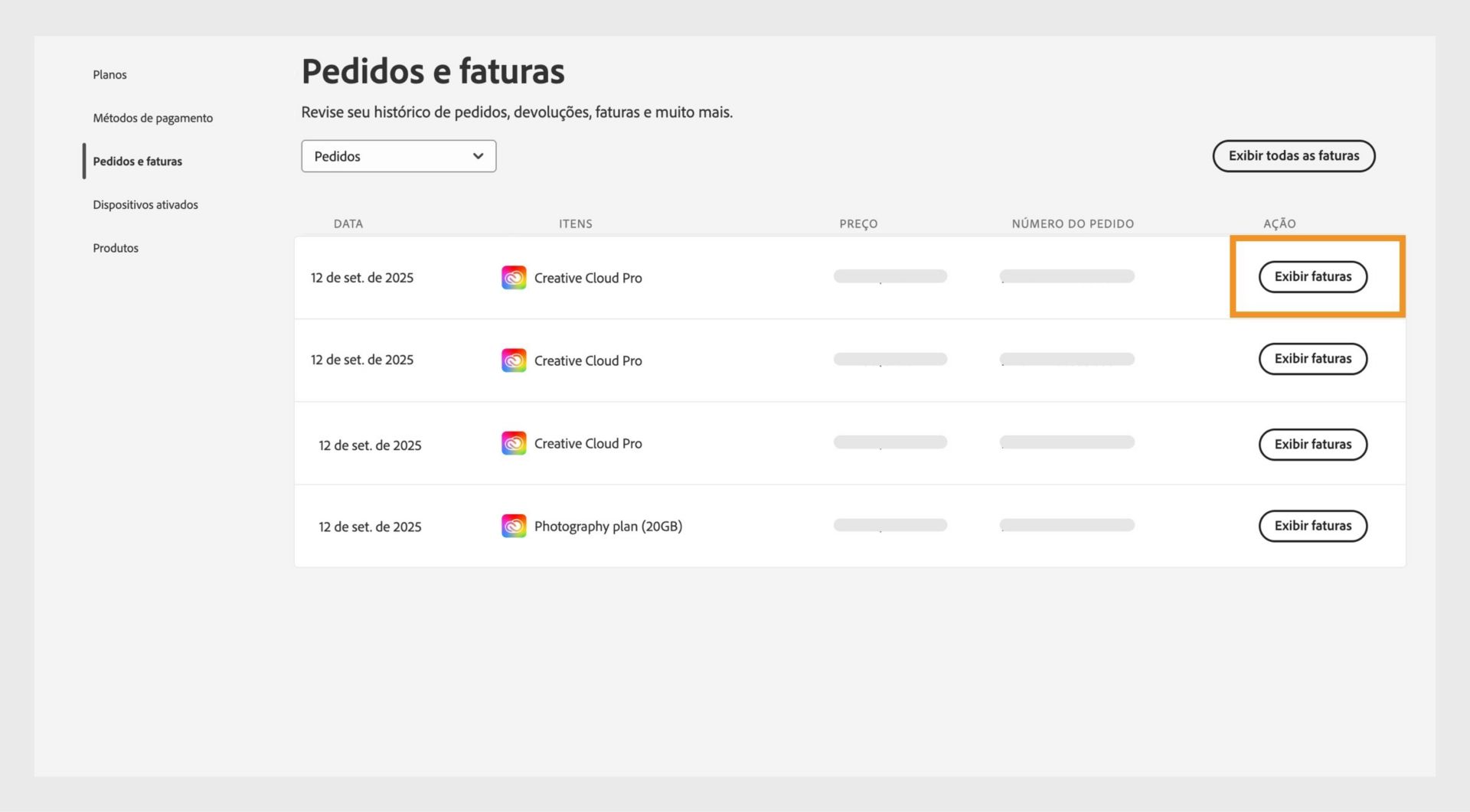Click the Creative Cloud Pro icon in second row
Viewport: 1470px width, 812px height.
(514, 360)
